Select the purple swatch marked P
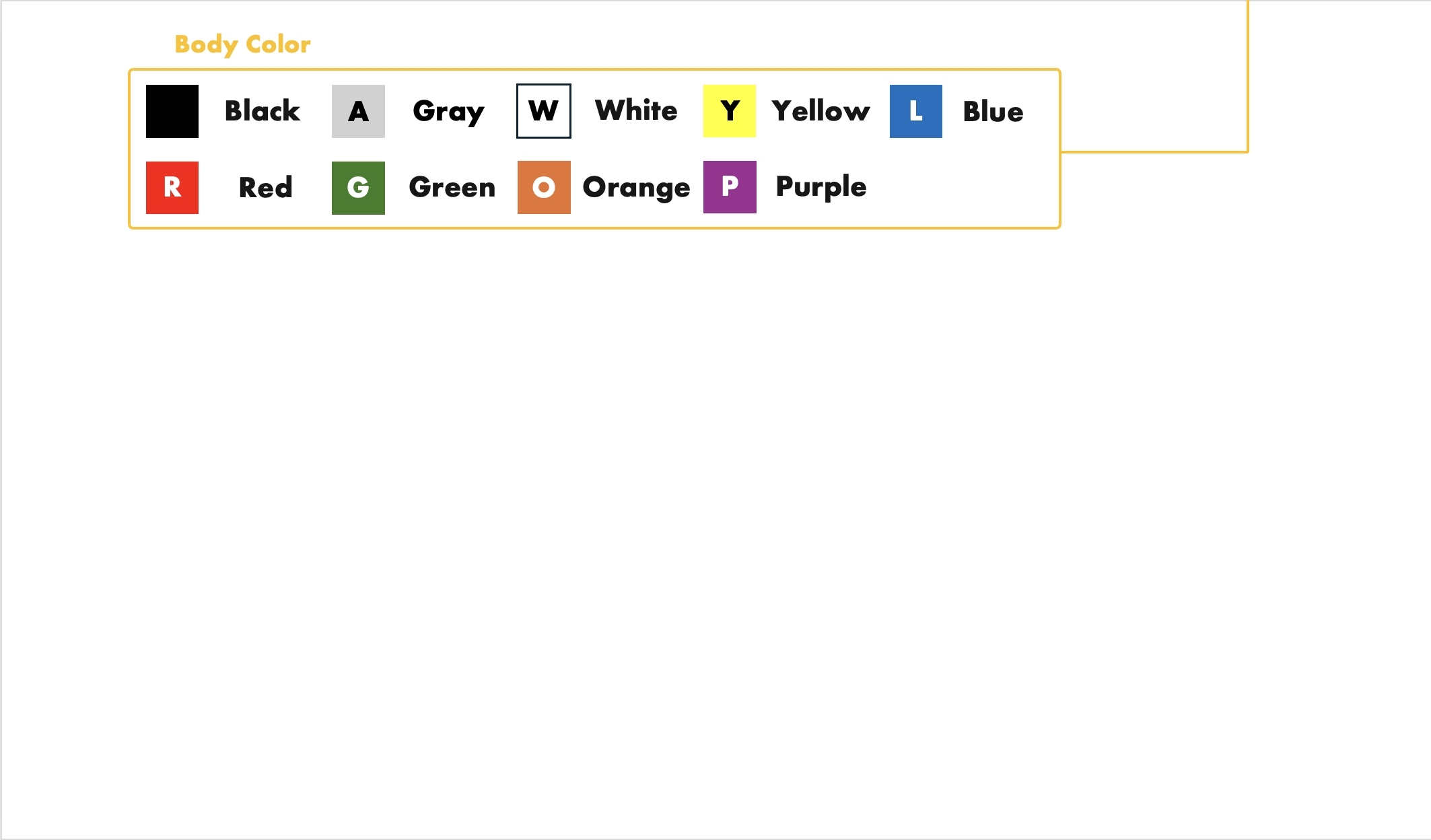This screenshot has height=840, width=1431. pos(730,187)
